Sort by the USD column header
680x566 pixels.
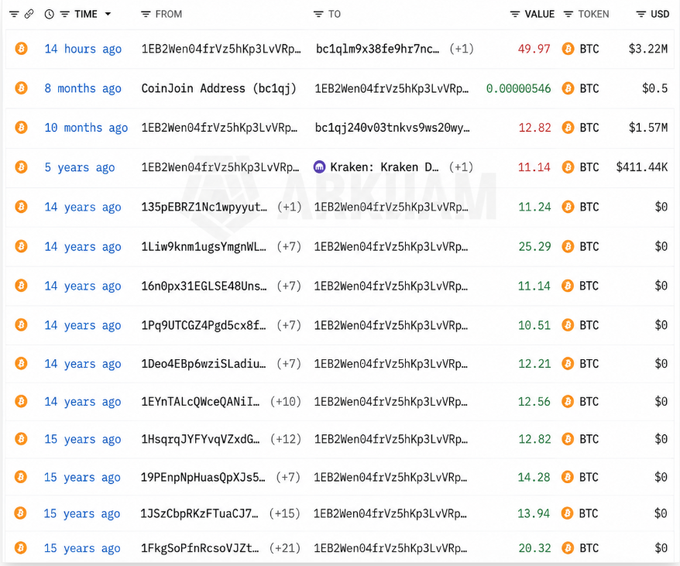(x=660, y=14)
